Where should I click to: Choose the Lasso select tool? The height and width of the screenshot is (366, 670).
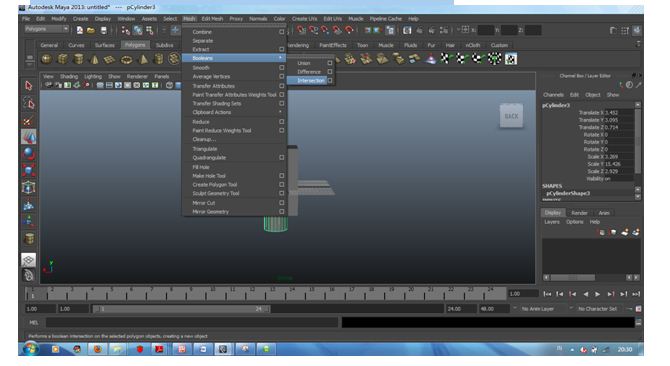tap(29, 103)
